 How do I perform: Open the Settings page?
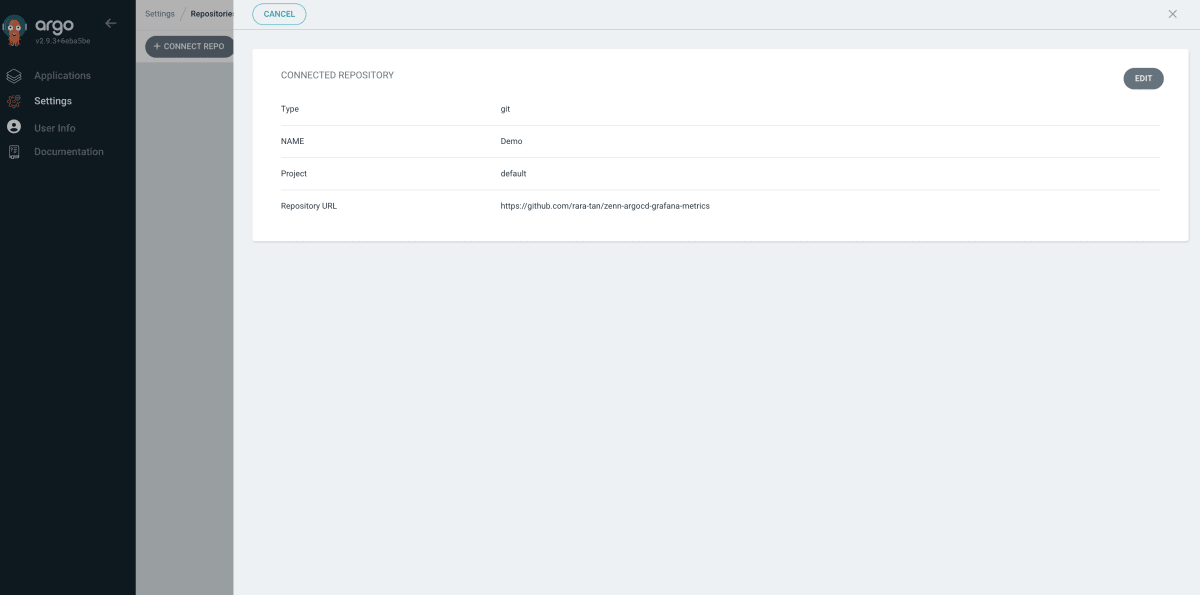click(53, 101)
